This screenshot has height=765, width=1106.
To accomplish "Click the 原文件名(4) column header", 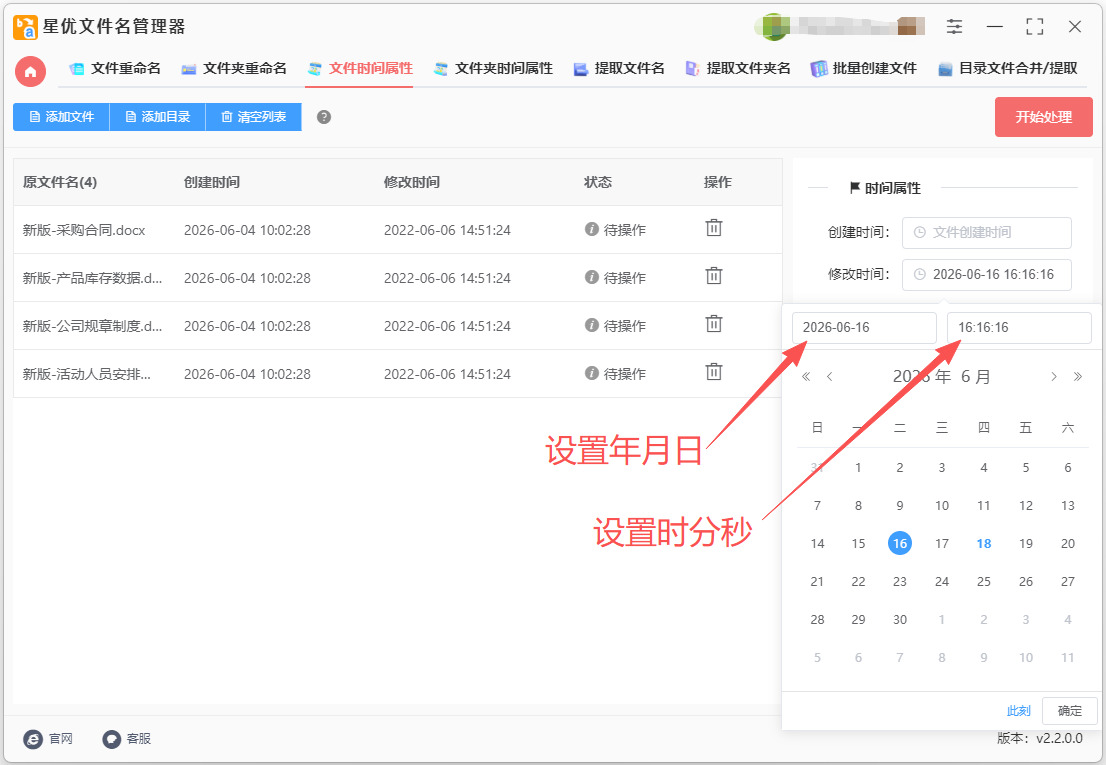I will tap(60, 183).
